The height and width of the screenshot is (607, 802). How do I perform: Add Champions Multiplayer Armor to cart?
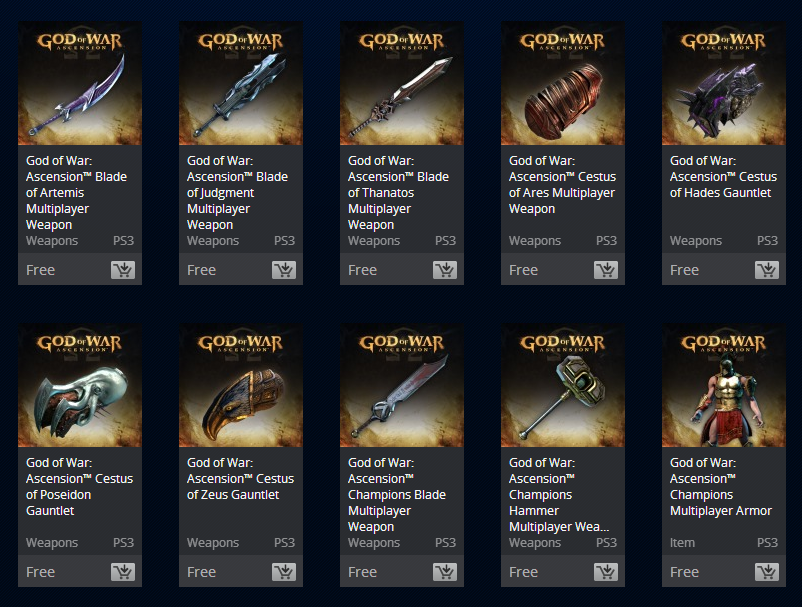pos(767,572)
